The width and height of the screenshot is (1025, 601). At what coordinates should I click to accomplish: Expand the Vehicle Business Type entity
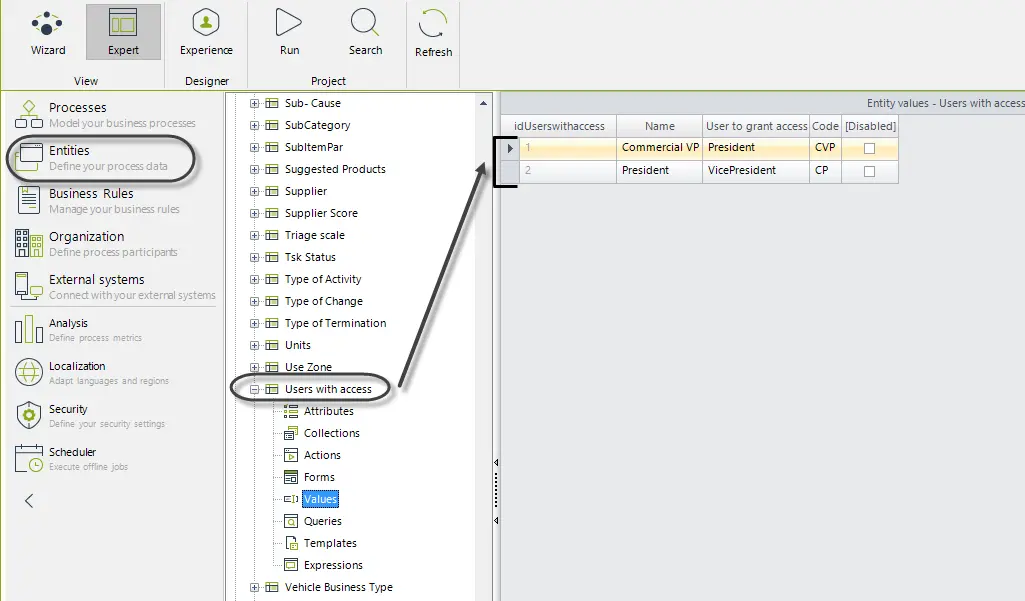point(254,587)
